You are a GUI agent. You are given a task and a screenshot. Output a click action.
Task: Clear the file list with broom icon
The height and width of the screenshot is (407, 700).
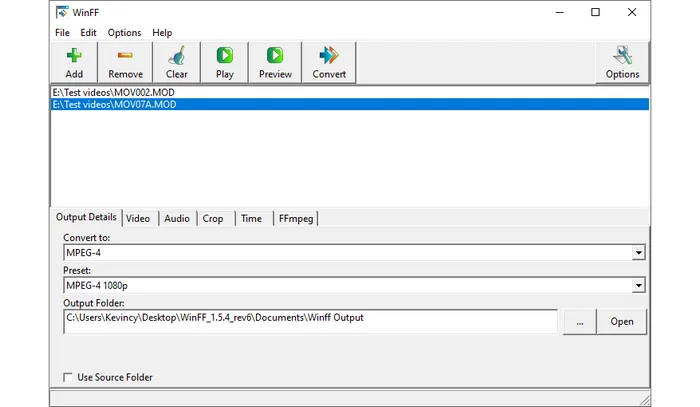coord(177,56)
